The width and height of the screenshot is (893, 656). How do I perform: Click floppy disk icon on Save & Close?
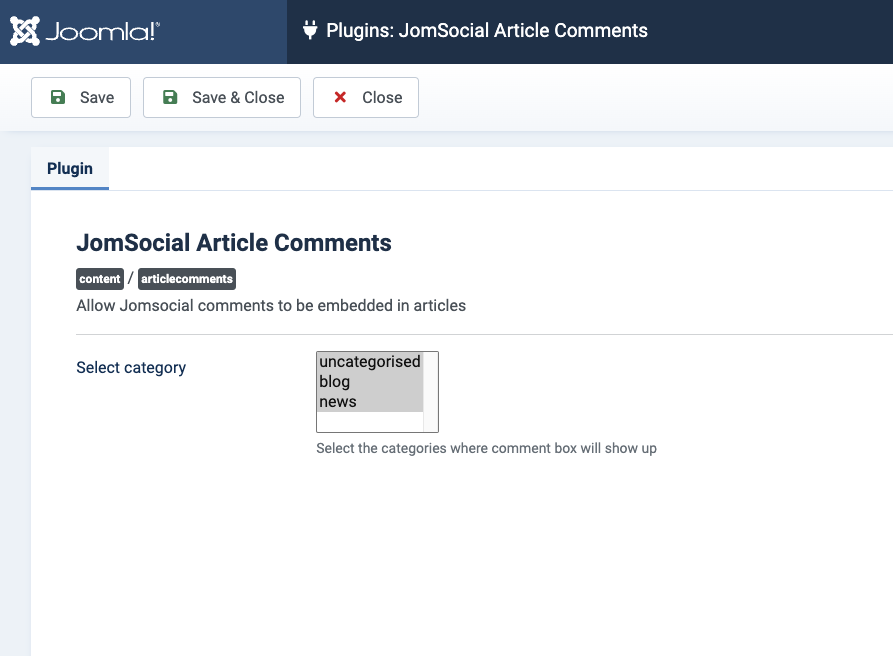tap(170, 97)
